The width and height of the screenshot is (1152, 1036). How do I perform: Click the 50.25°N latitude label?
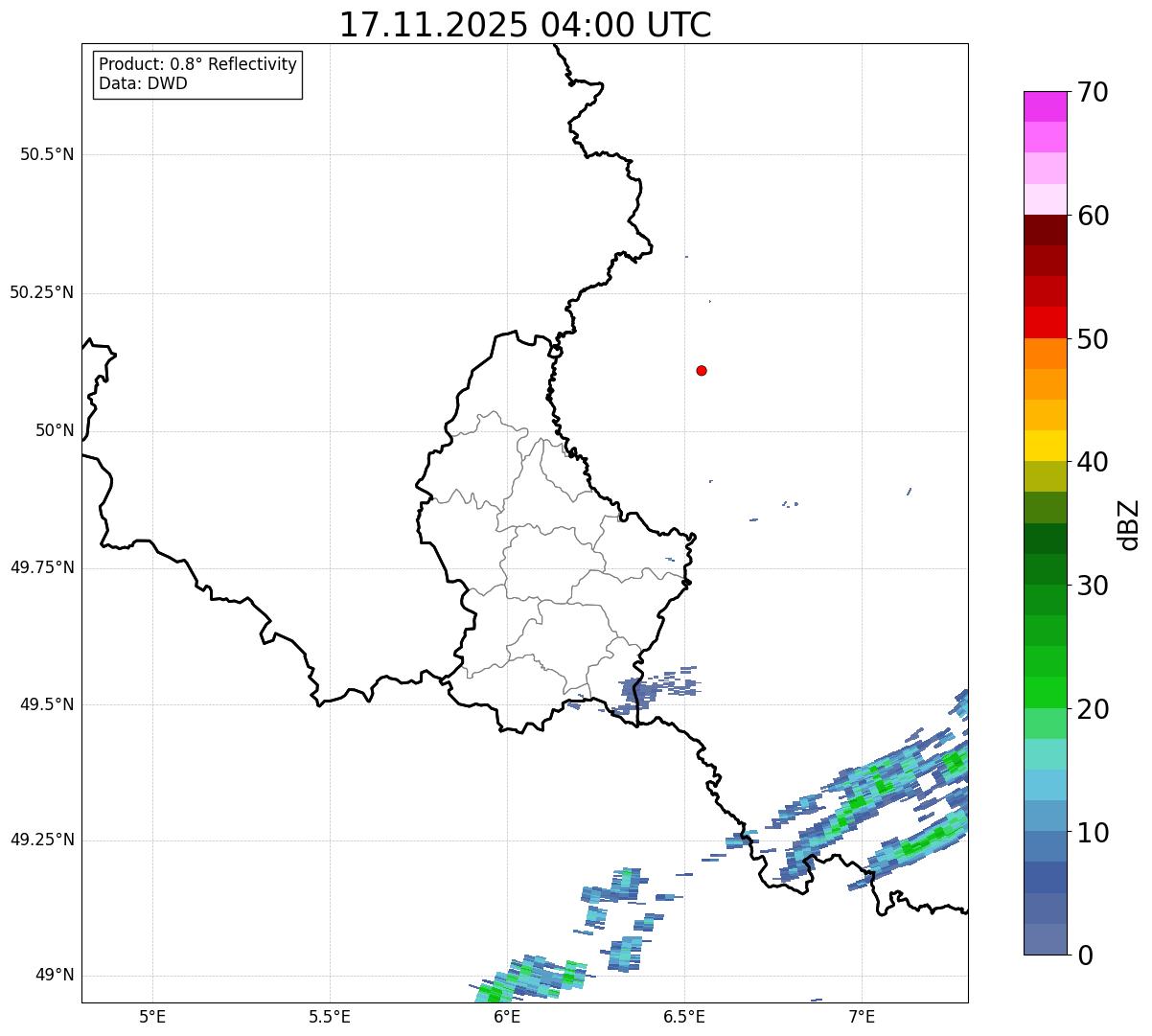[x=42, y=292]
